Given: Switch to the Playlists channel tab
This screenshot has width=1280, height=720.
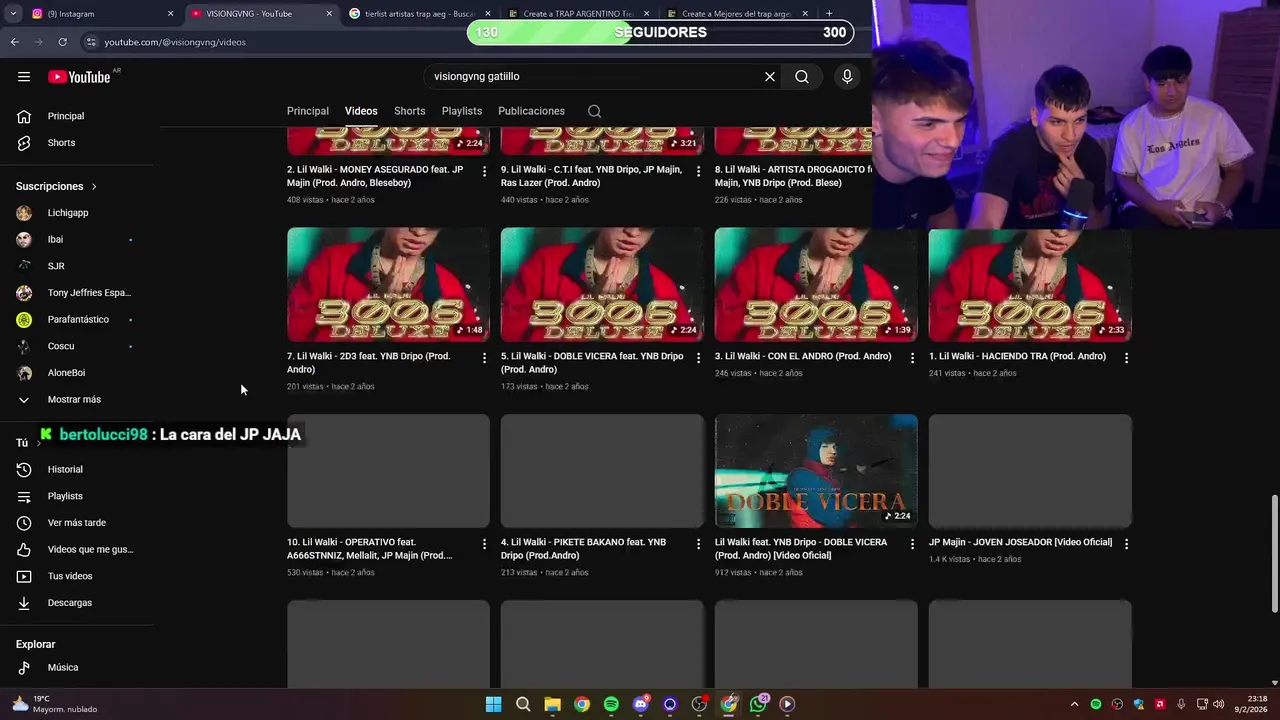Looking at the screenshot, I should (462, 111).
